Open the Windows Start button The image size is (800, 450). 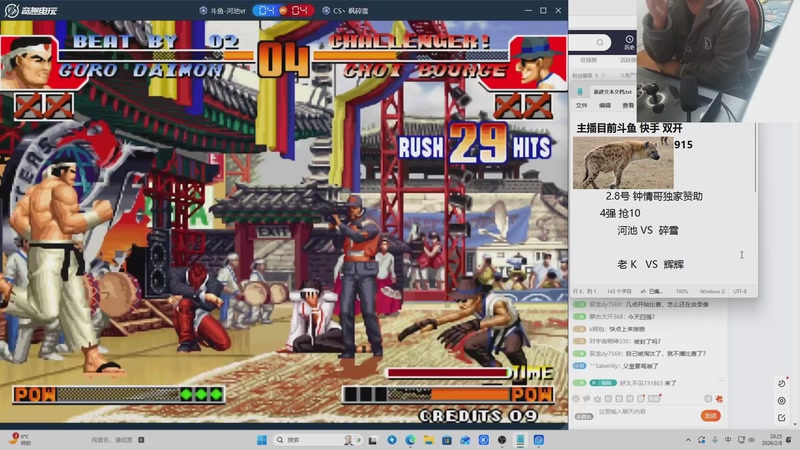(262, 440)
